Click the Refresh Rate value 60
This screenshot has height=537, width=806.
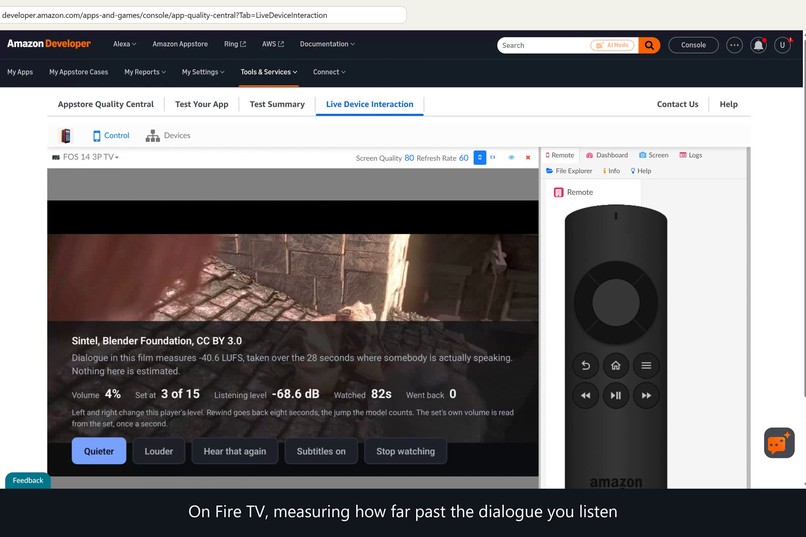tap(464, 158)
